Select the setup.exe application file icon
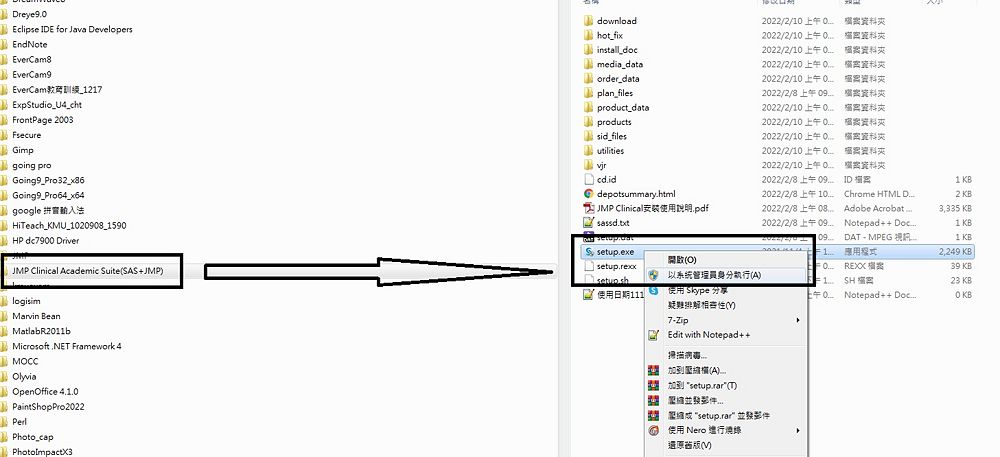Screen dimensions: 1000x457 coord(589,252)
